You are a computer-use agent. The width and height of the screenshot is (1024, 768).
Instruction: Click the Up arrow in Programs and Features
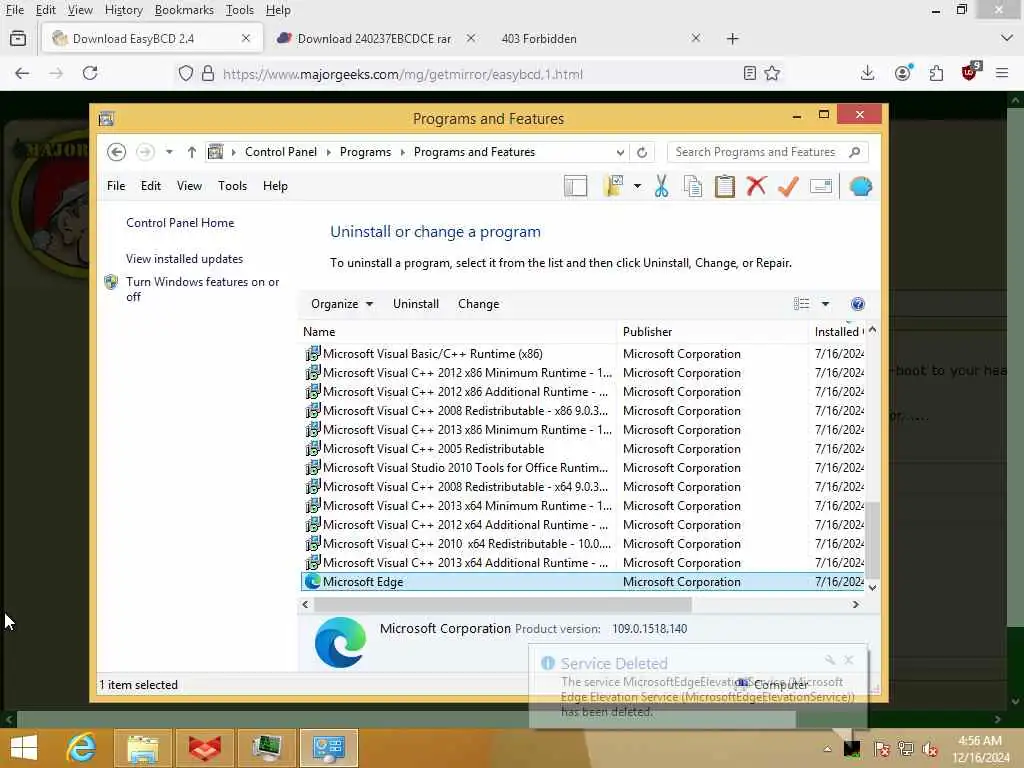pos(191,152)
